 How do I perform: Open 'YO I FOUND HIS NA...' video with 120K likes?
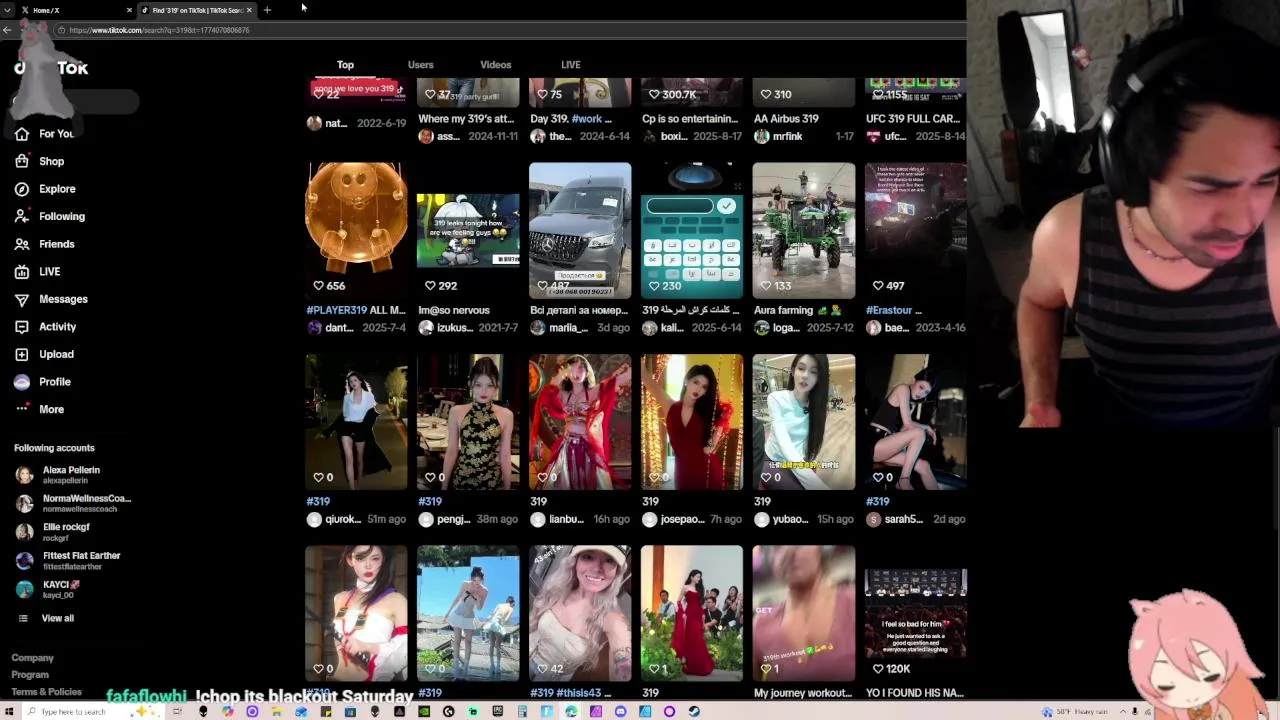tap(916, 613)
